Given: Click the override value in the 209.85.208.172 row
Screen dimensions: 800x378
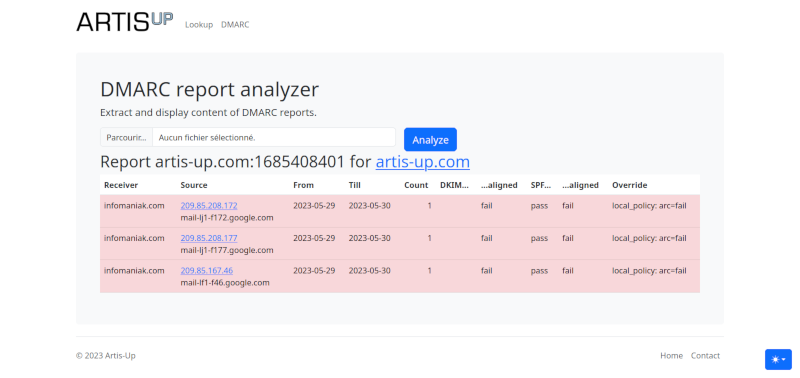Looking at the screenshot, I should pyautogui.click(x=649, y=206).
